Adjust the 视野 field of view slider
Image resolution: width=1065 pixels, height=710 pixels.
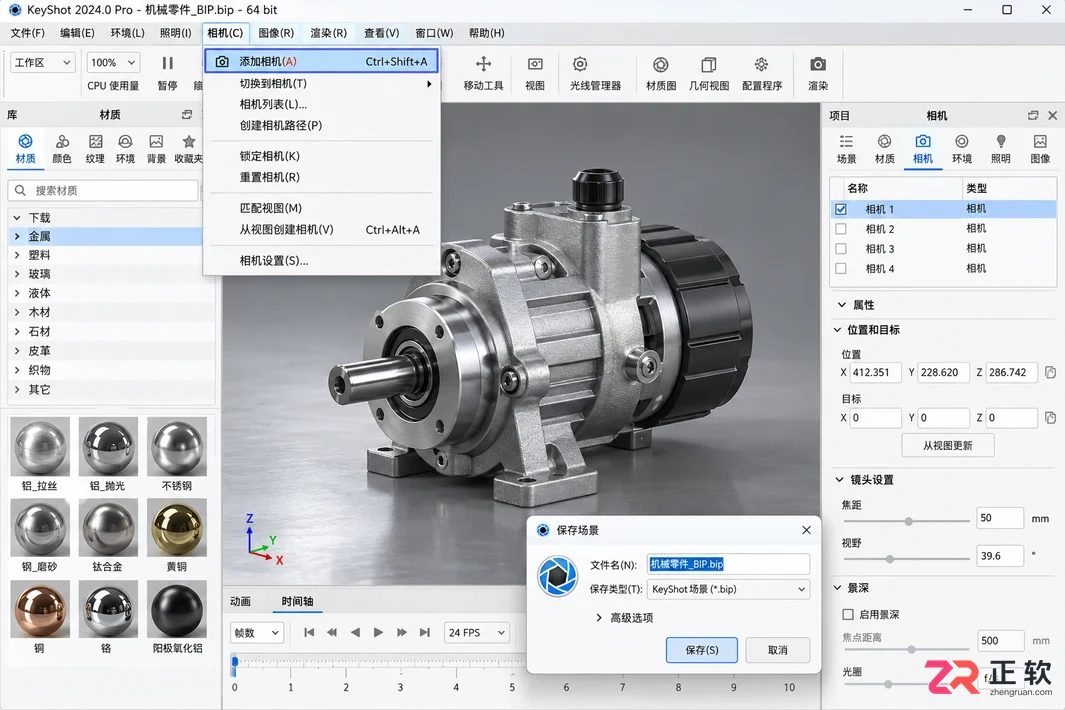click(890, 559)
